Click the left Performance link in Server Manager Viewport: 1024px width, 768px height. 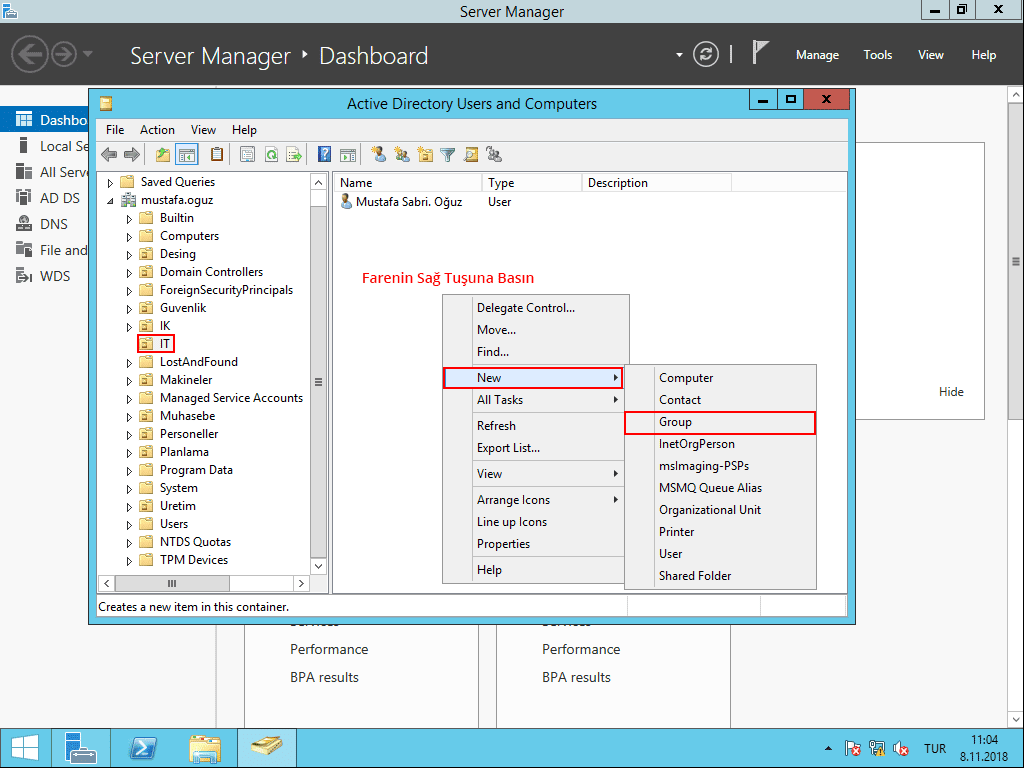coord(329,650)
